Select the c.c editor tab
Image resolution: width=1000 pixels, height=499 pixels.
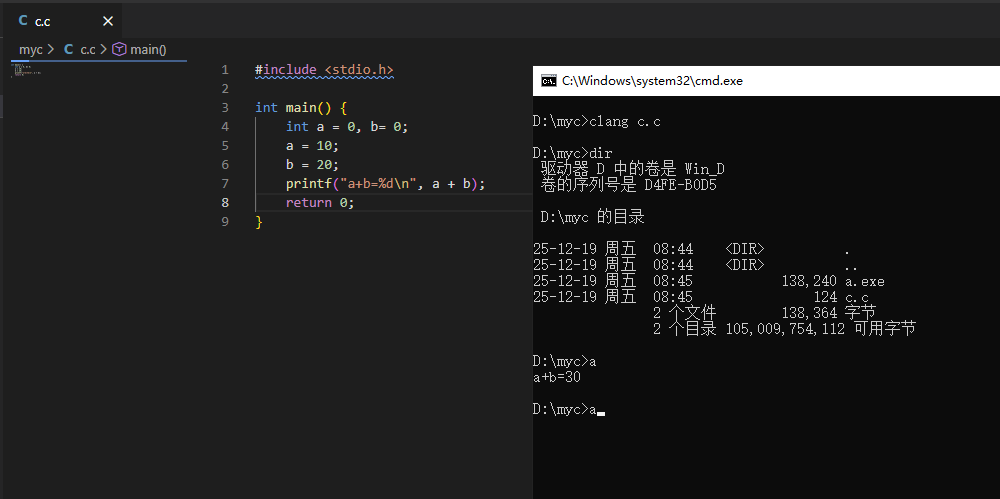click(x=43, y=21)
